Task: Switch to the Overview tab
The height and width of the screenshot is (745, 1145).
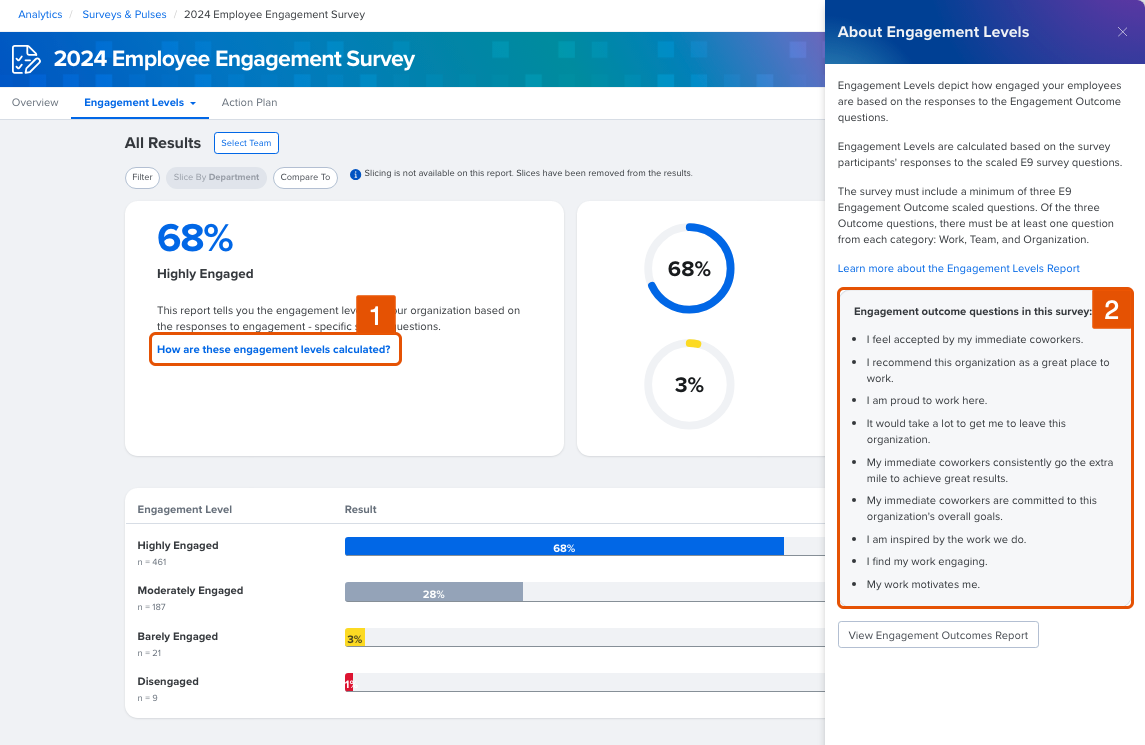Action: pos(34,102)
